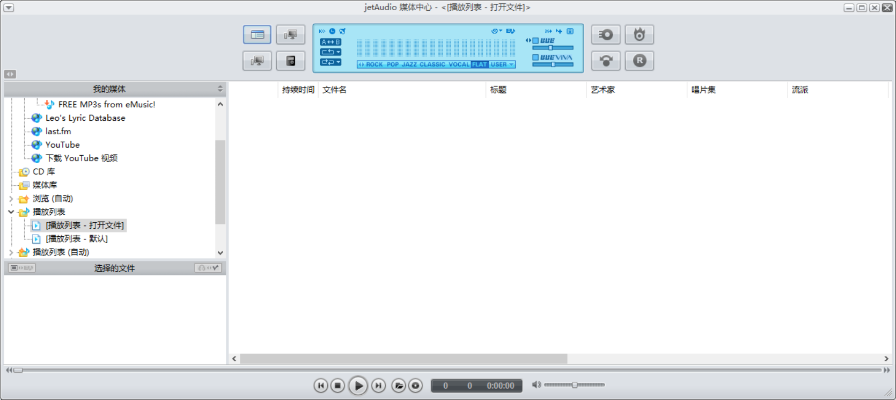Expand the 浏览 (自动) tree node
The image size is (896, 400).
[x=10, y=199]
